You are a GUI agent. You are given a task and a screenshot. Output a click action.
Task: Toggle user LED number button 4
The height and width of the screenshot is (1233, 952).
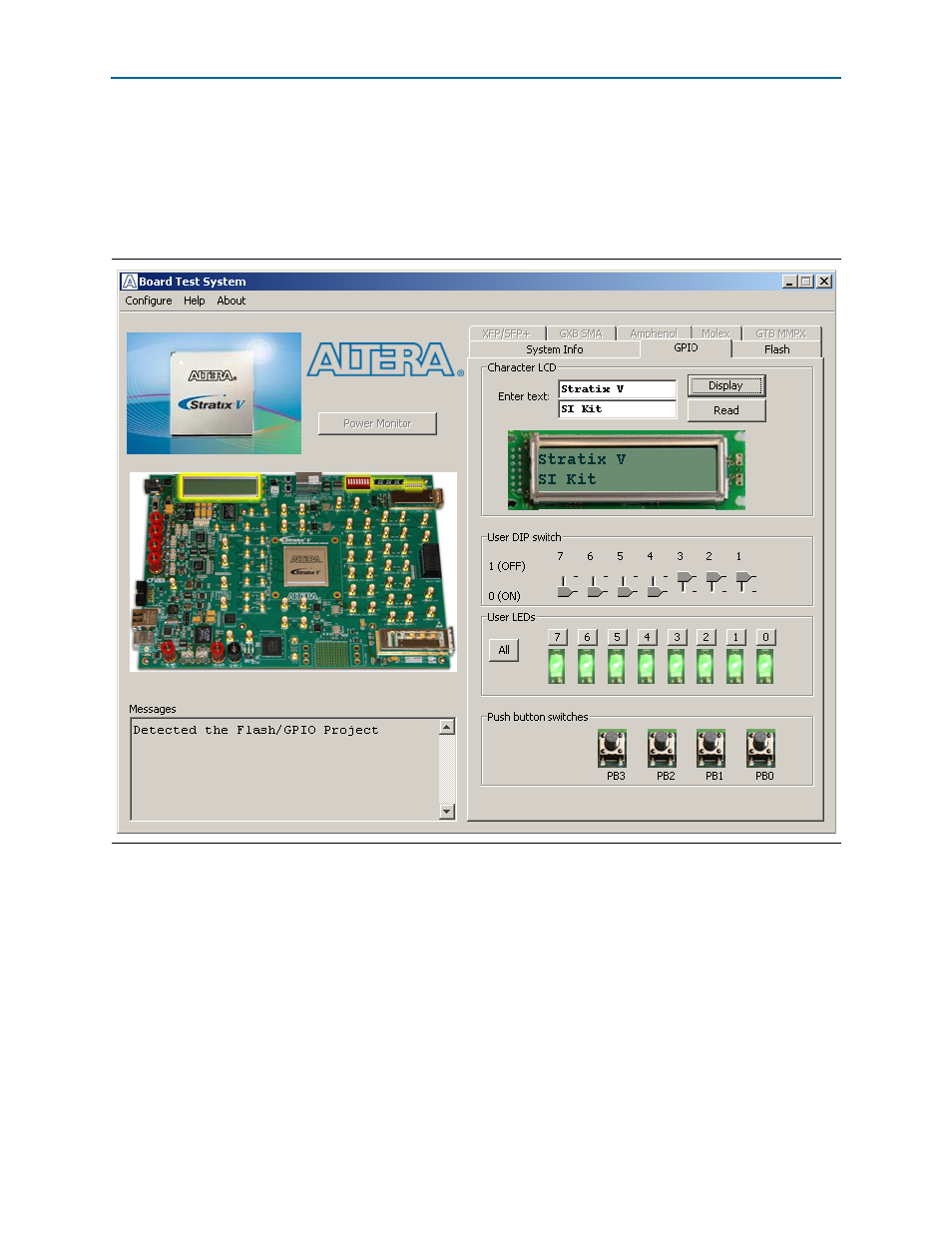pos(647,637)
